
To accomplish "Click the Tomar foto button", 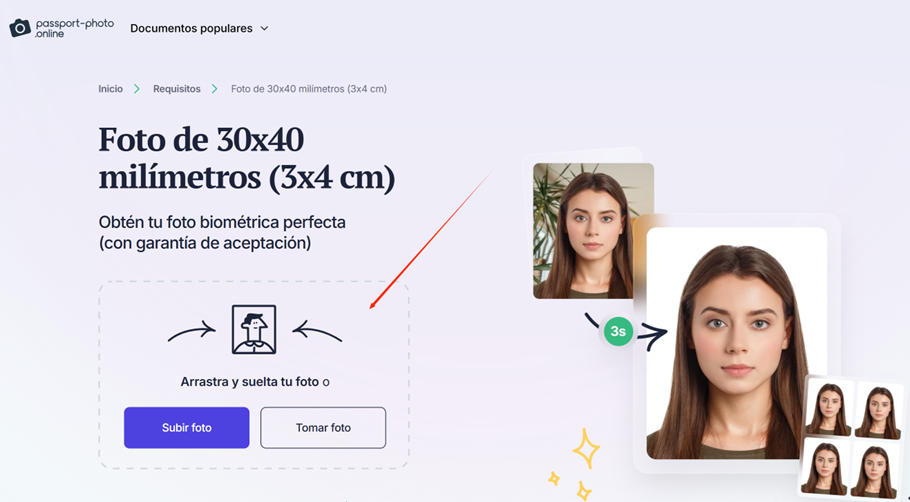I will (323, 428).
